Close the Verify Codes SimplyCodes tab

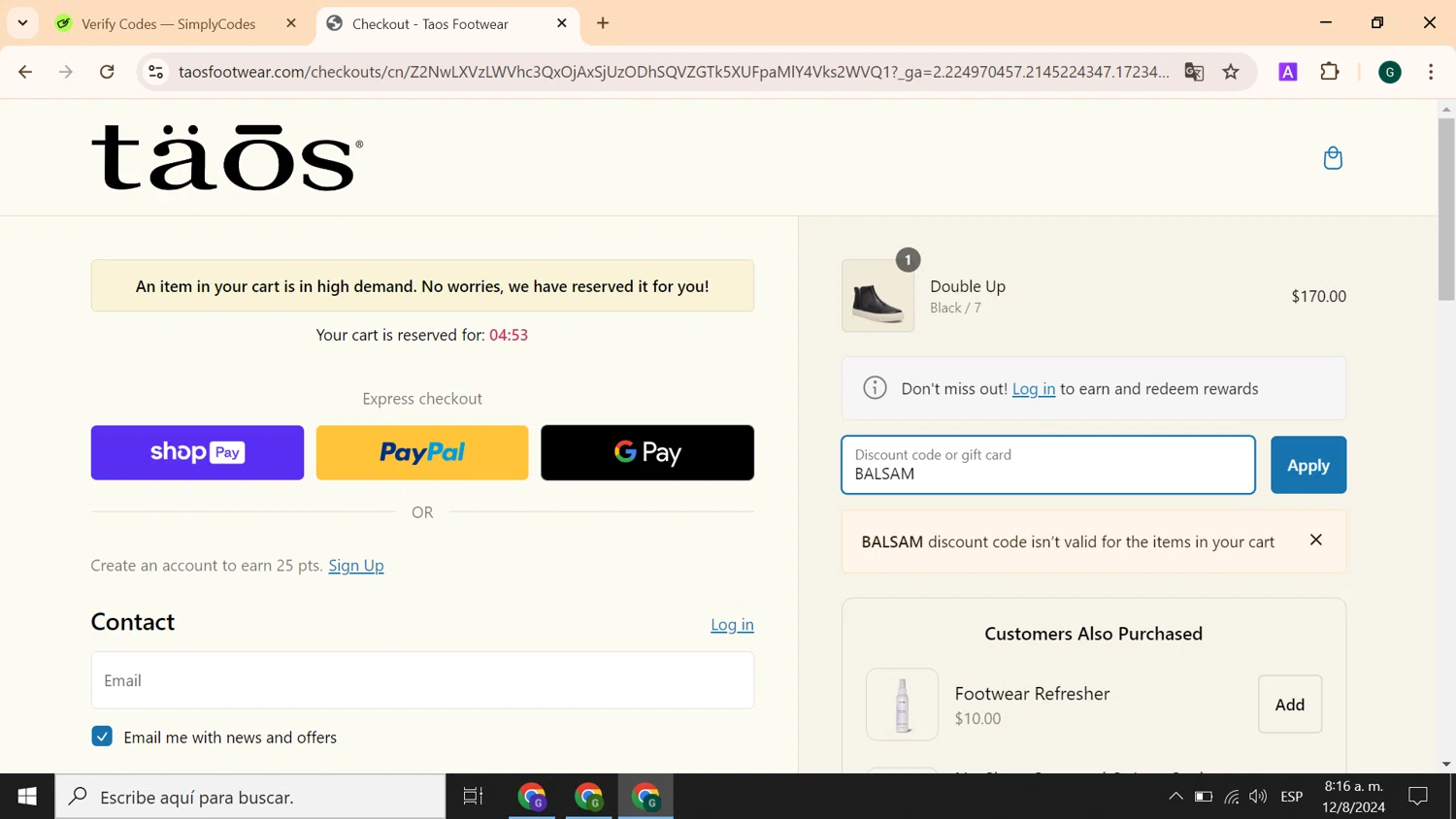pos(291,23)
